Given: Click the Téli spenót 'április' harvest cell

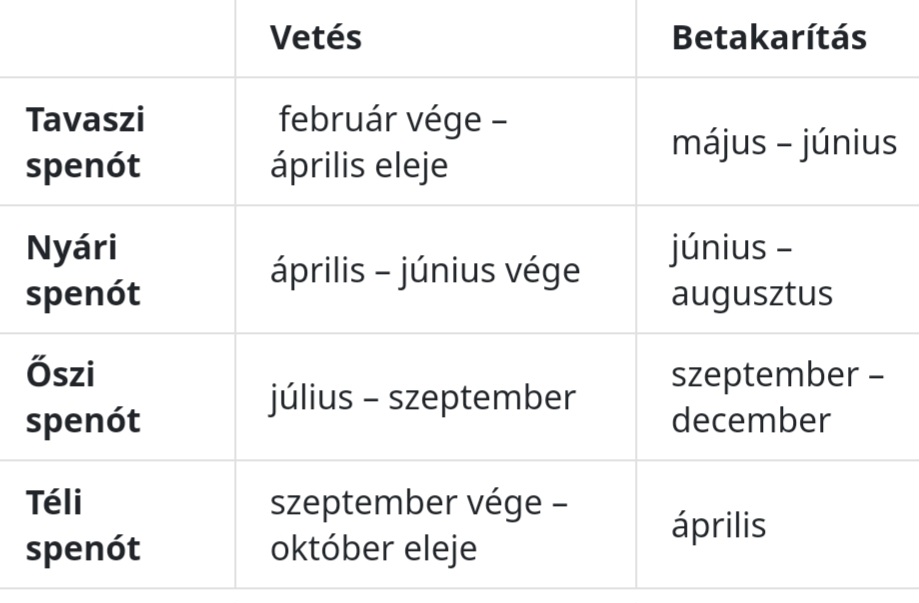Looking at the screenshot, I should point(718,526).
